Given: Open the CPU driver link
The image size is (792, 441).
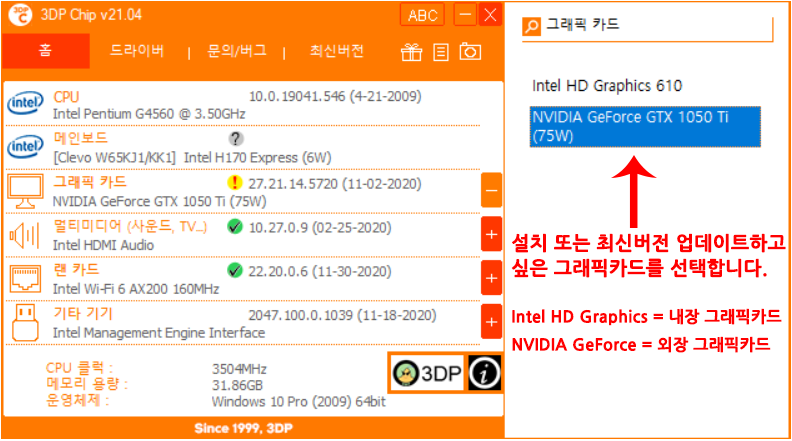Looking at the screenshot, I should click(66, 96).
